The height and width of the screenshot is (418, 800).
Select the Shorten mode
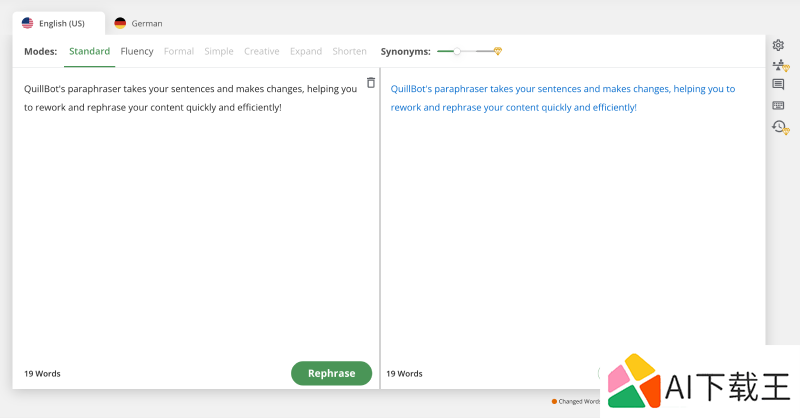point(349,51)
